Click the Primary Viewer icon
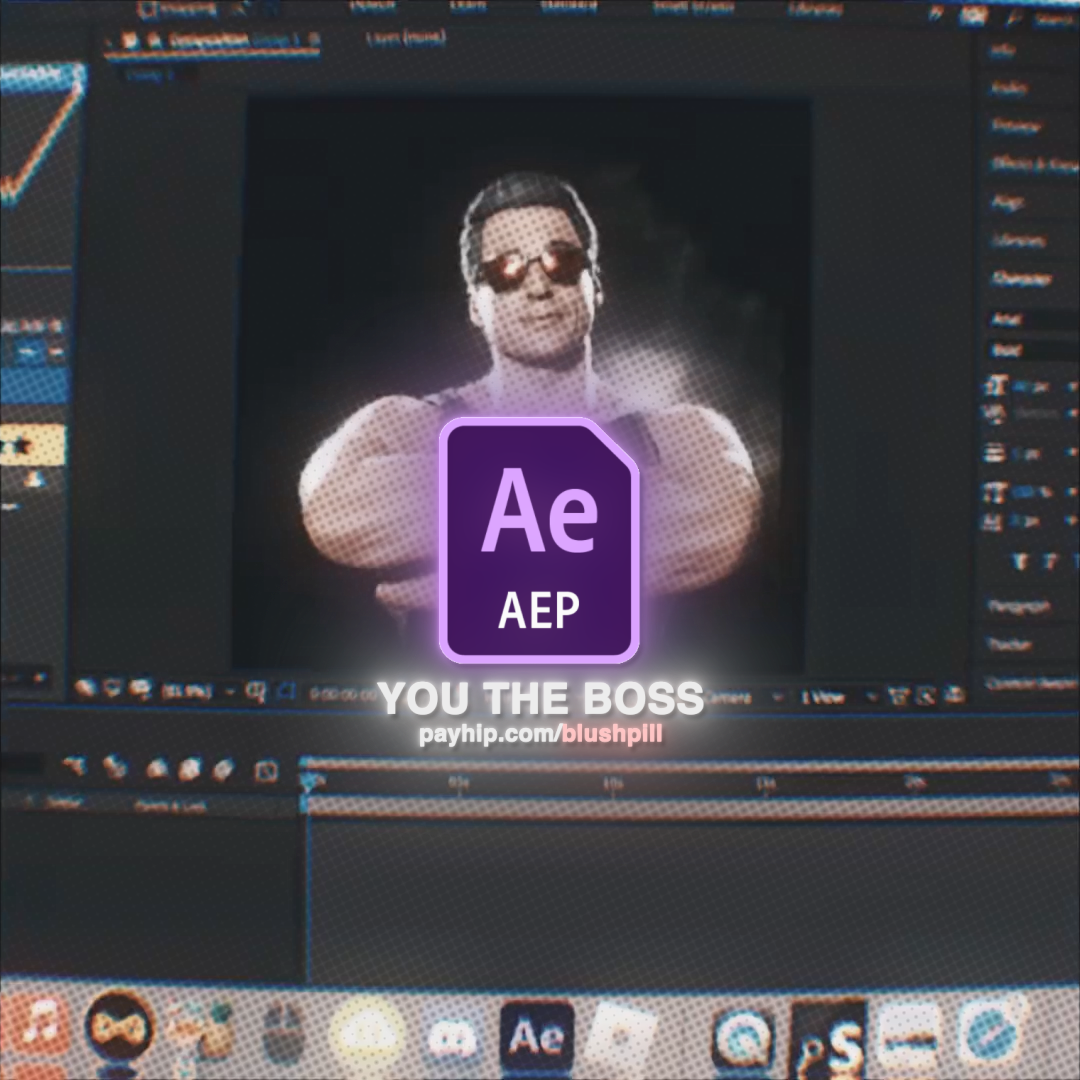Screen dimensions: 1080x1080 pyautogui.click(x=112, y=689)
